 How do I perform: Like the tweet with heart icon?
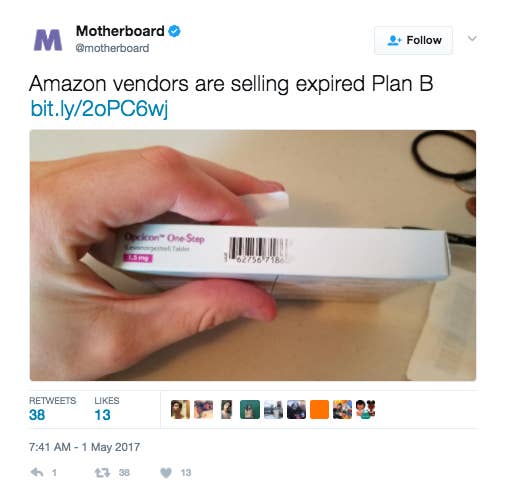click(x=166, y=472)
